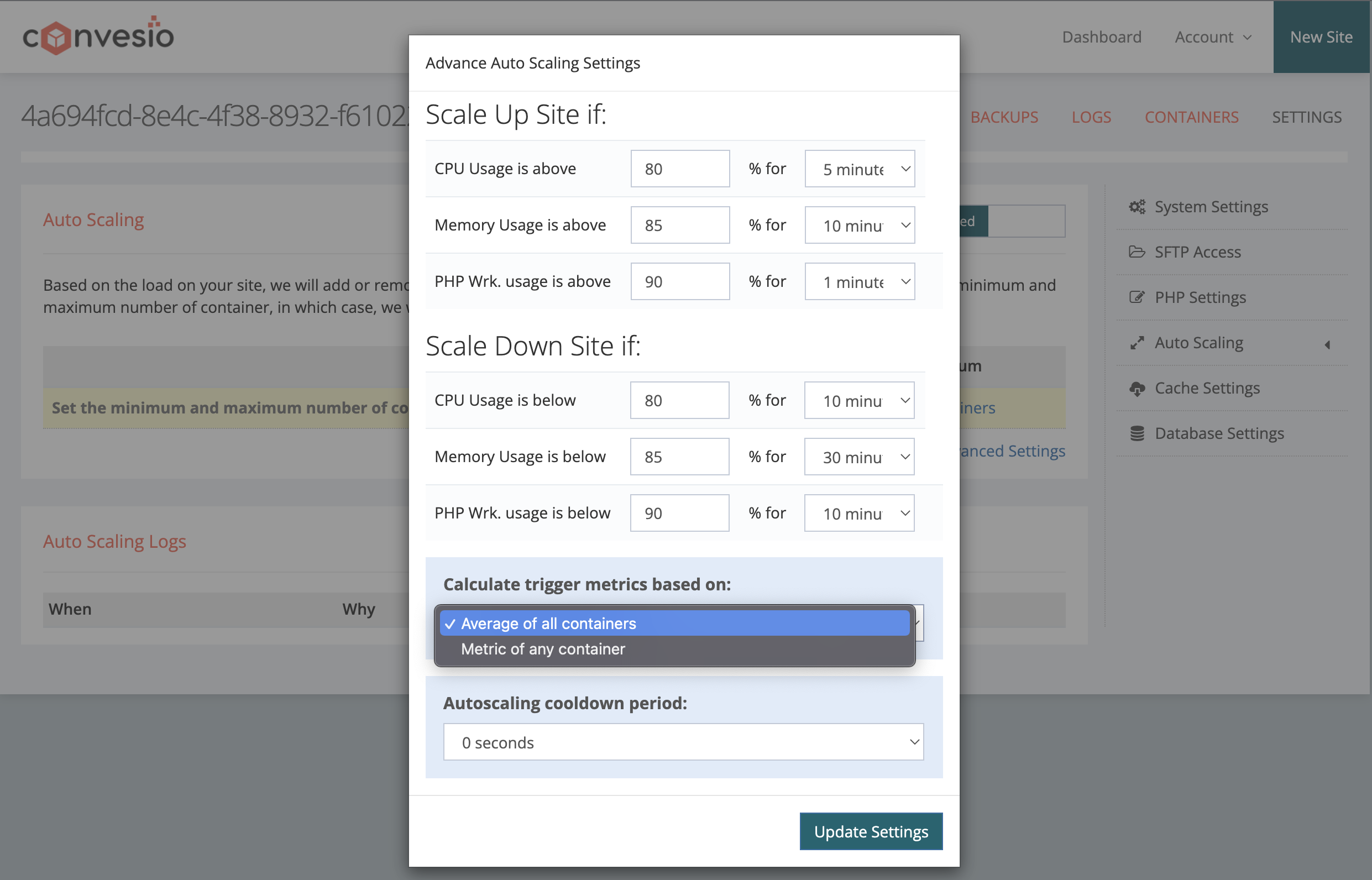Open CPU scale-up duration dropdown
This screenshot has height=880, width=1372.
point(859,169)
